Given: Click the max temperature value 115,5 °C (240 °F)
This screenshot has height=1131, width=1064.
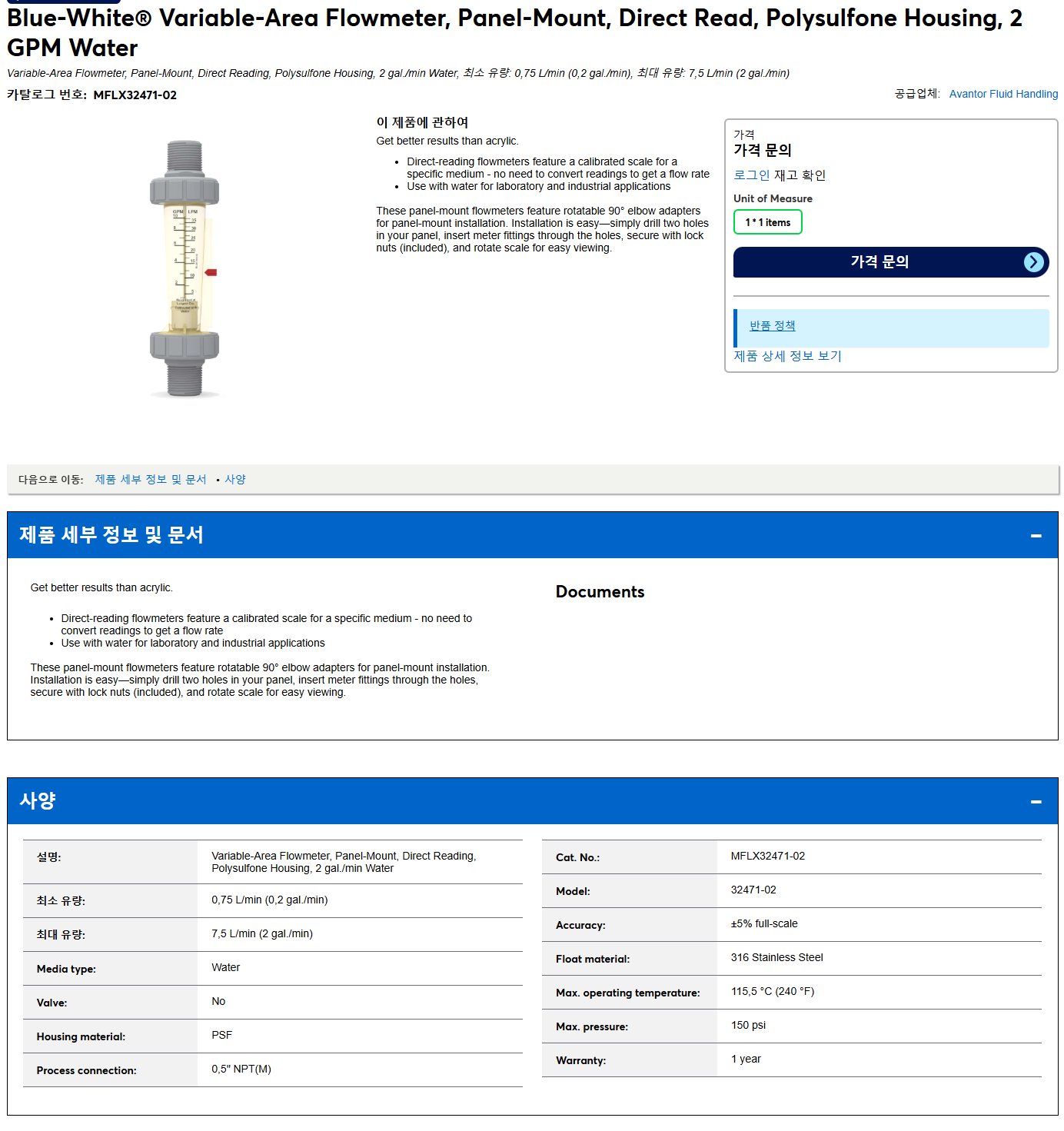Looking at the screenshot, I should (x=773, y=991).
